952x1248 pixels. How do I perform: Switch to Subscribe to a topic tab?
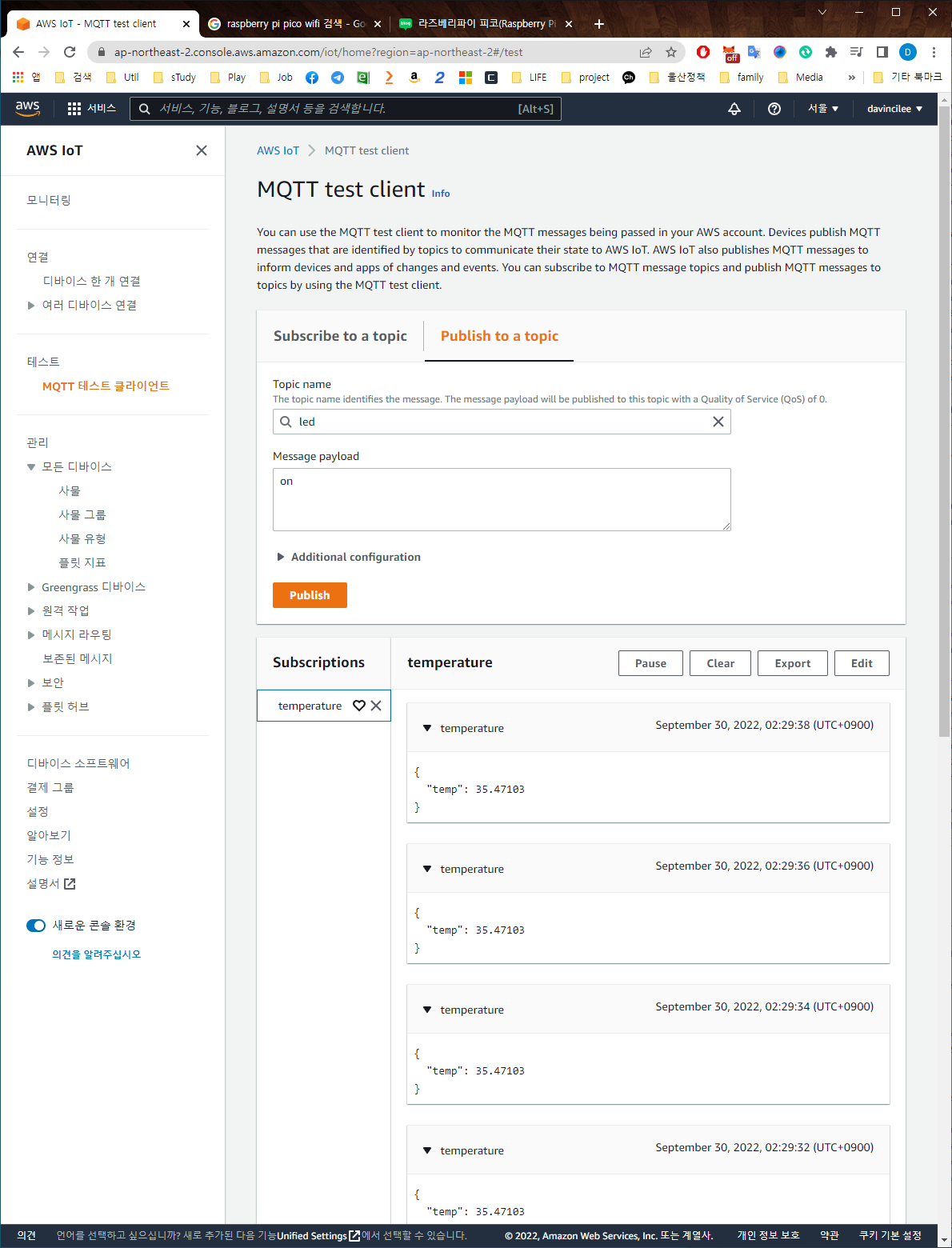tap(340, 336)
